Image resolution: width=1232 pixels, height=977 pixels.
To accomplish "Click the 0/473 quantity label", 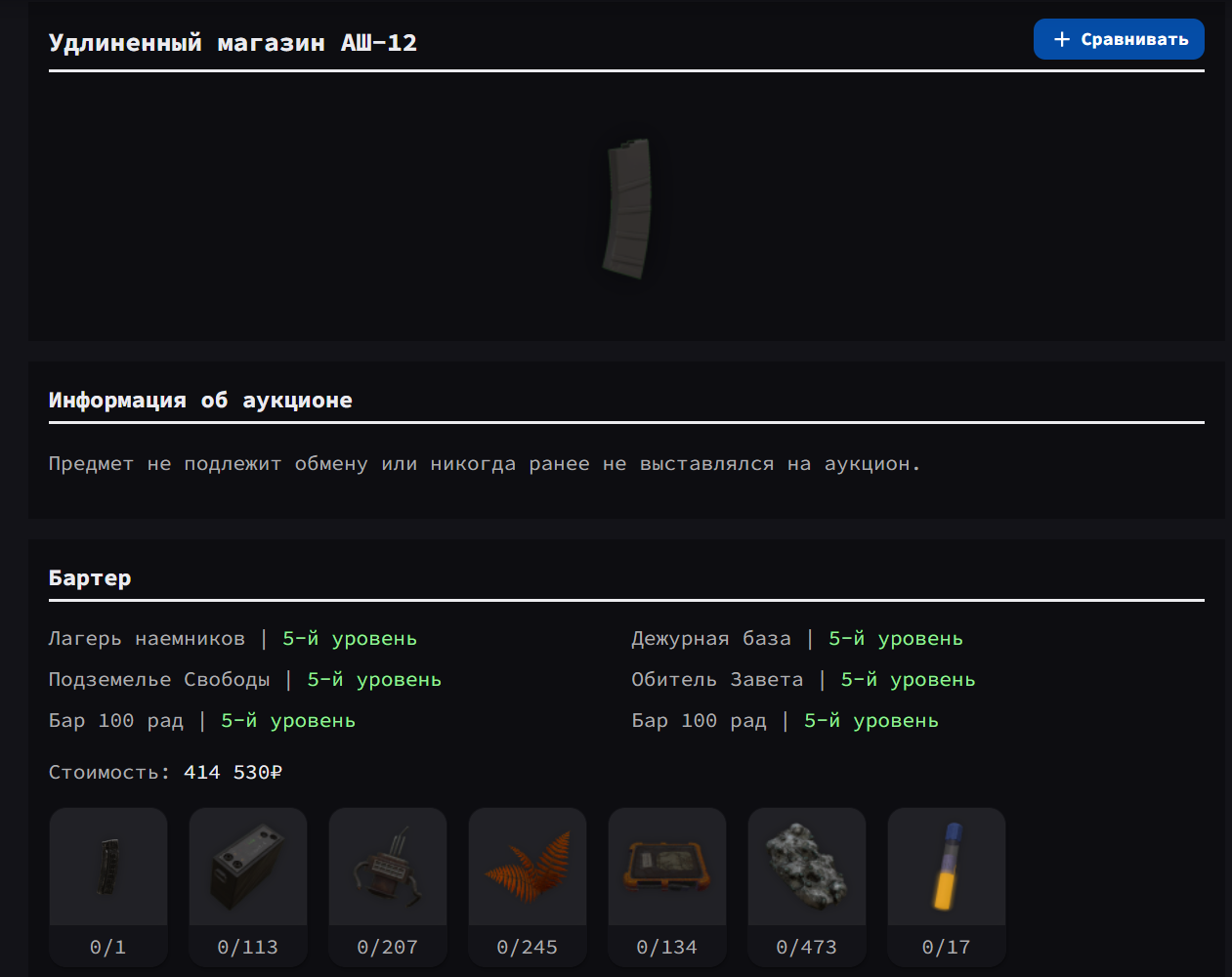I will (x=807, y=947).
